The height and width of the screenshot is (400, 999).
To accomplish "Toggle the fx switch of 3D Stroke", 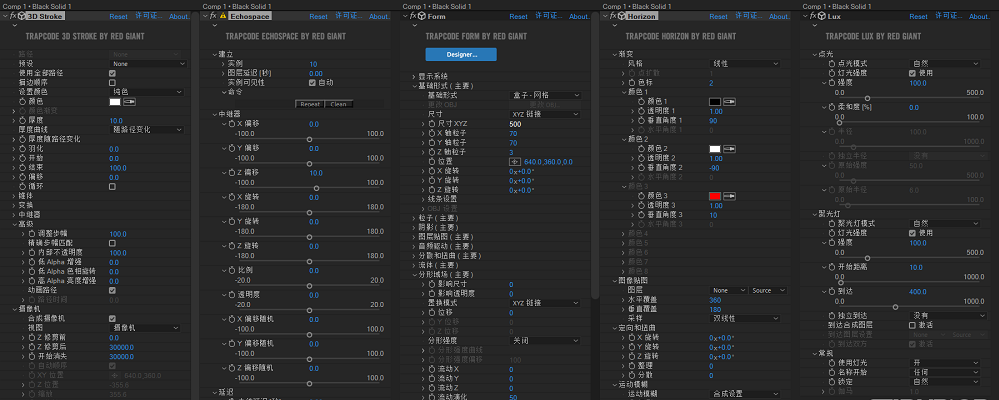I will point(13,16).
